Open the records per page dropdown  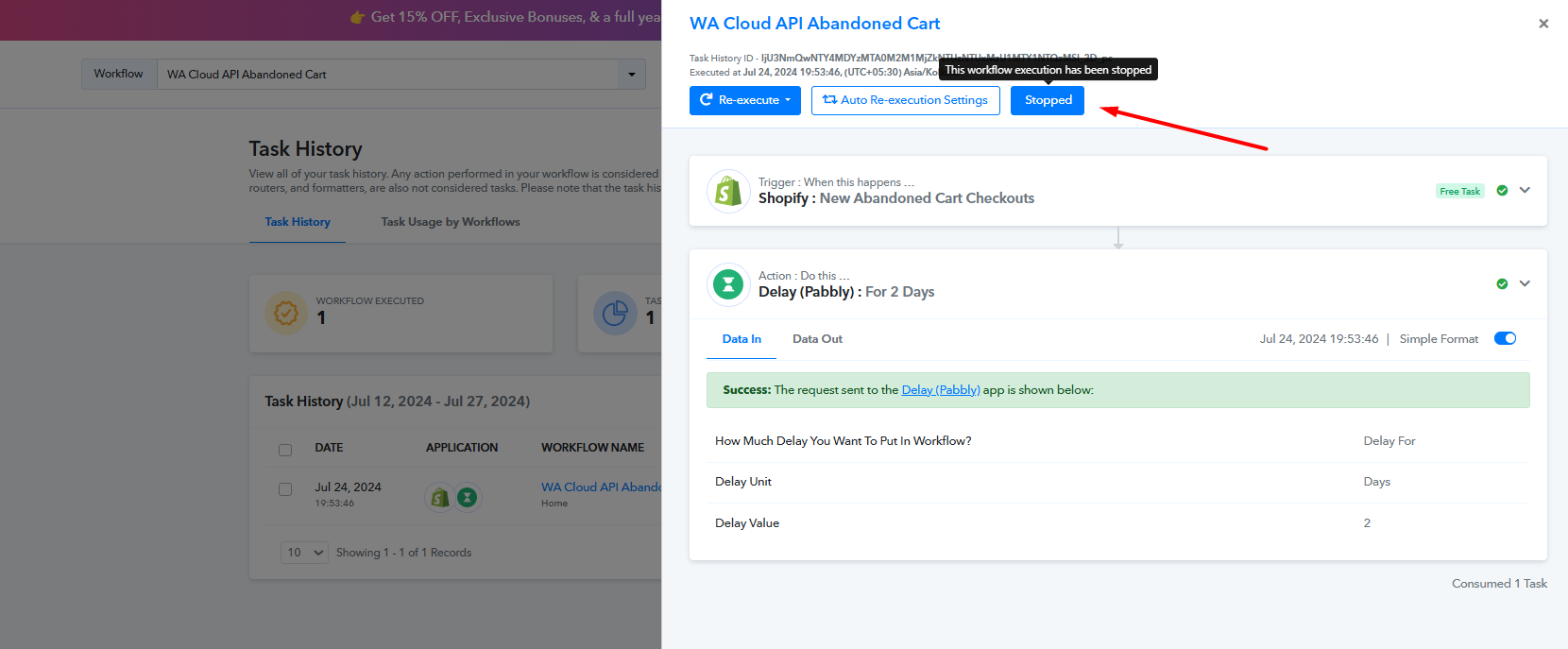pyautogui.click(x=304, y=553)
